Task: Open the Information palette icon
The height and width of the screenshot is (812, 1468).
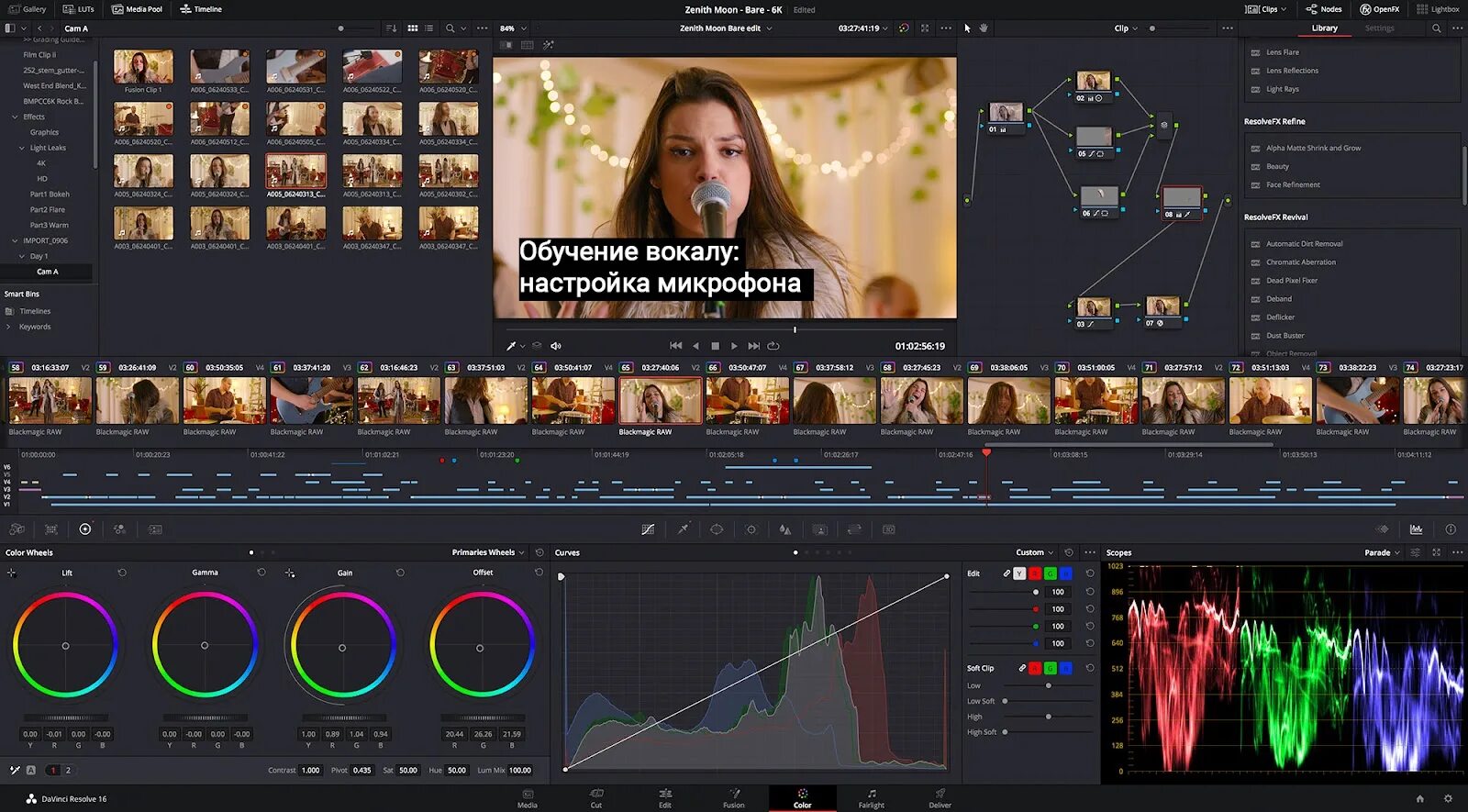Action: tap(1451, 529)
